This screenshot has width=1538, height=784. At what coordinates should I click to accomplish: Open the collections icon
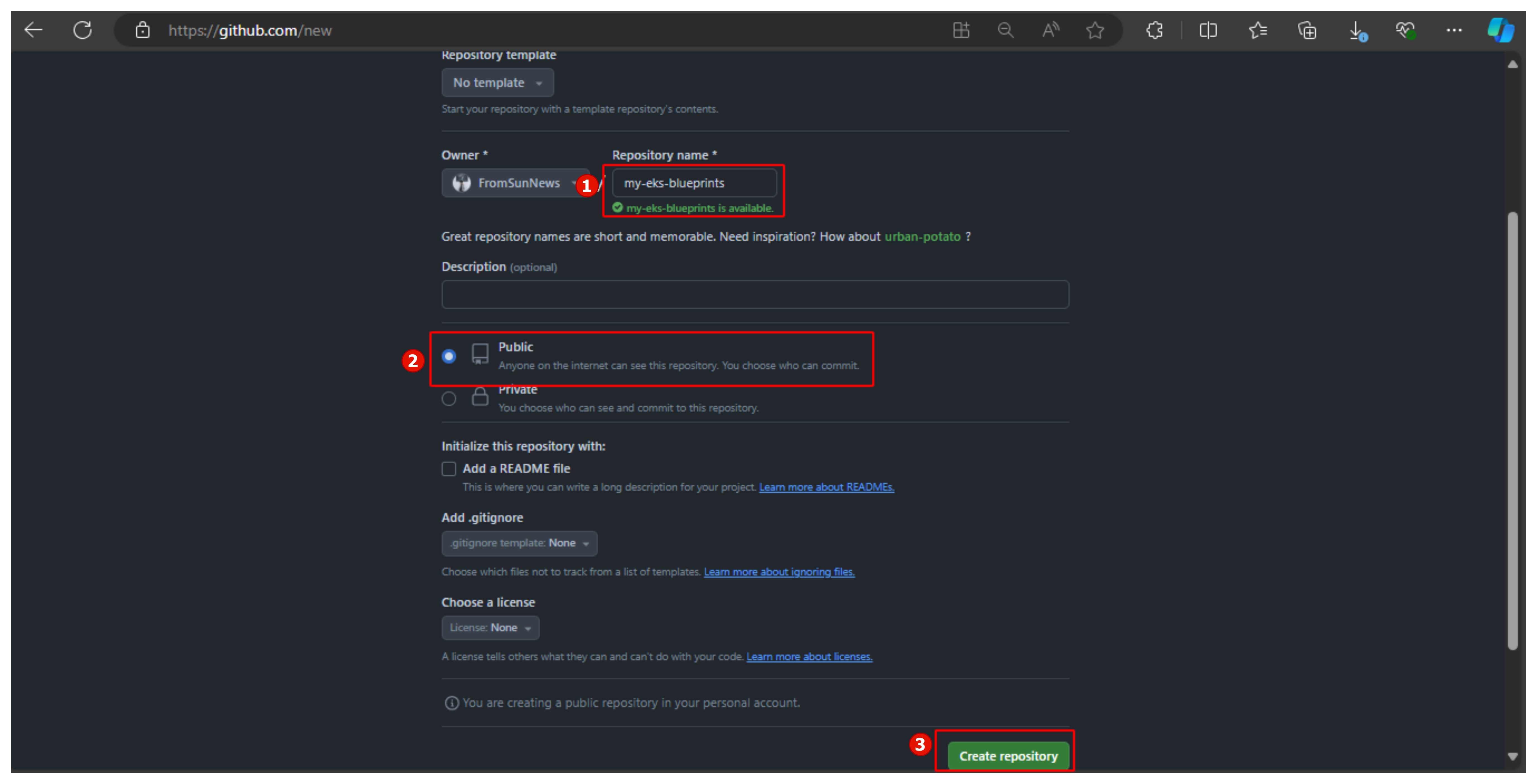(x=1307, y=30)
